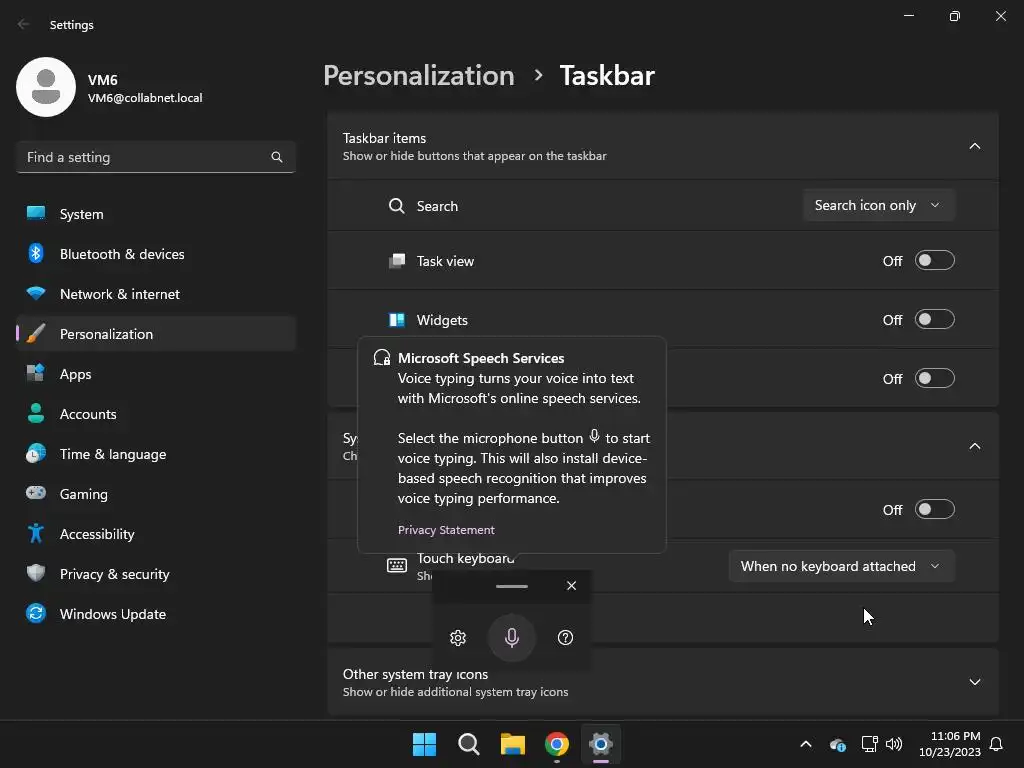
Task: Open Gaming settings category
Action: point(156,494)
